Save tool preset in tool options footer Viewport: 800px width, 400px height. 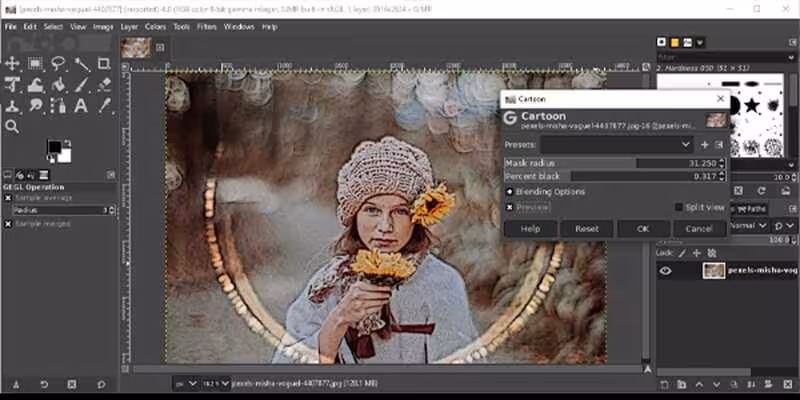point(16,384)
